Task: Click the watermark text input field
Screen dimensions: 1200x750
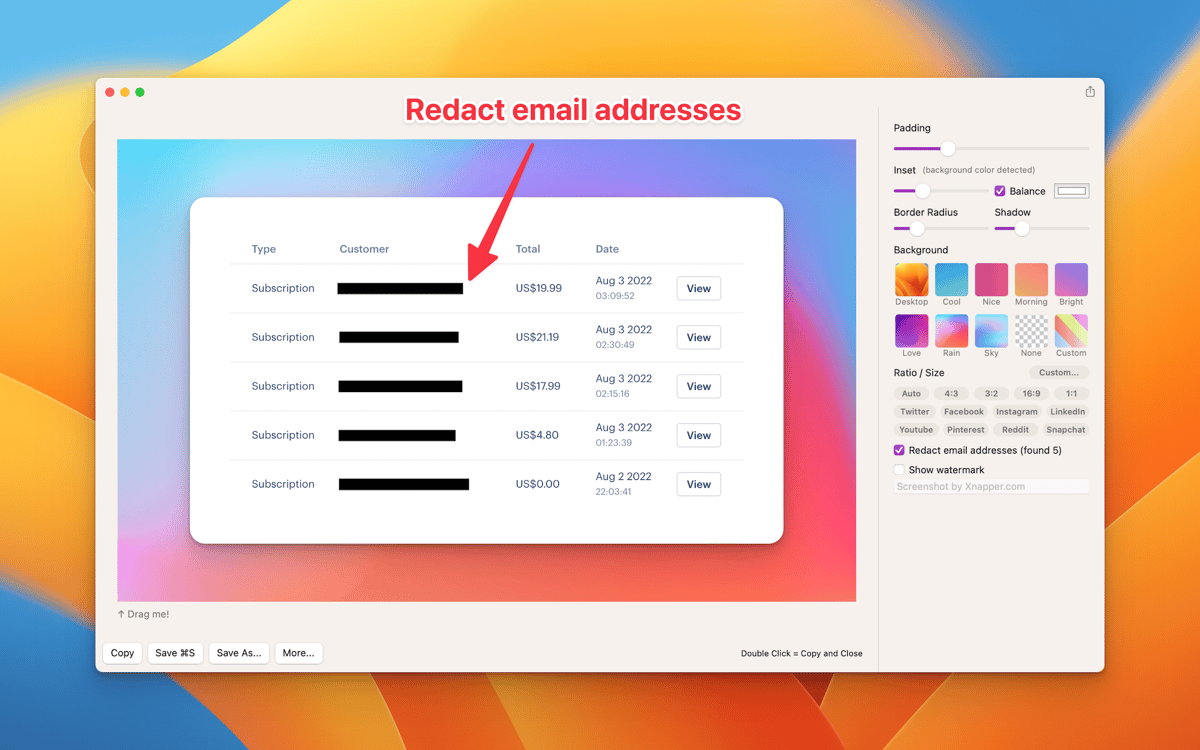Action: [990, 487]
